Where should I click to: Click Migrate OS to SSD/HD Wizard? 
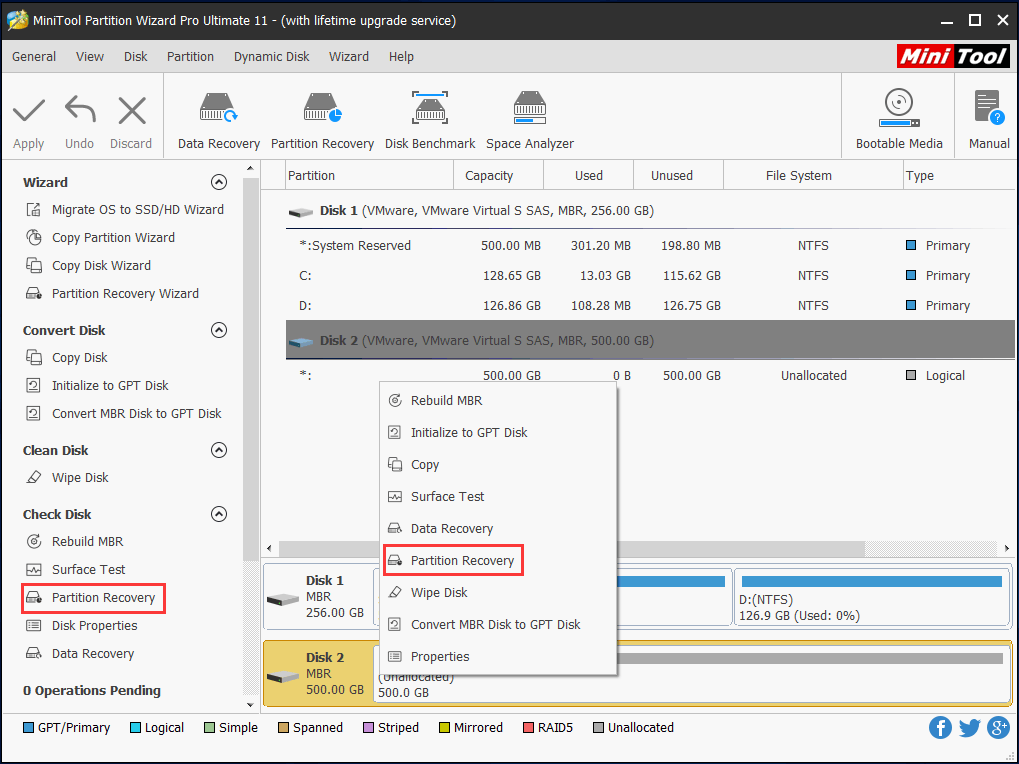tap(137, 210)
